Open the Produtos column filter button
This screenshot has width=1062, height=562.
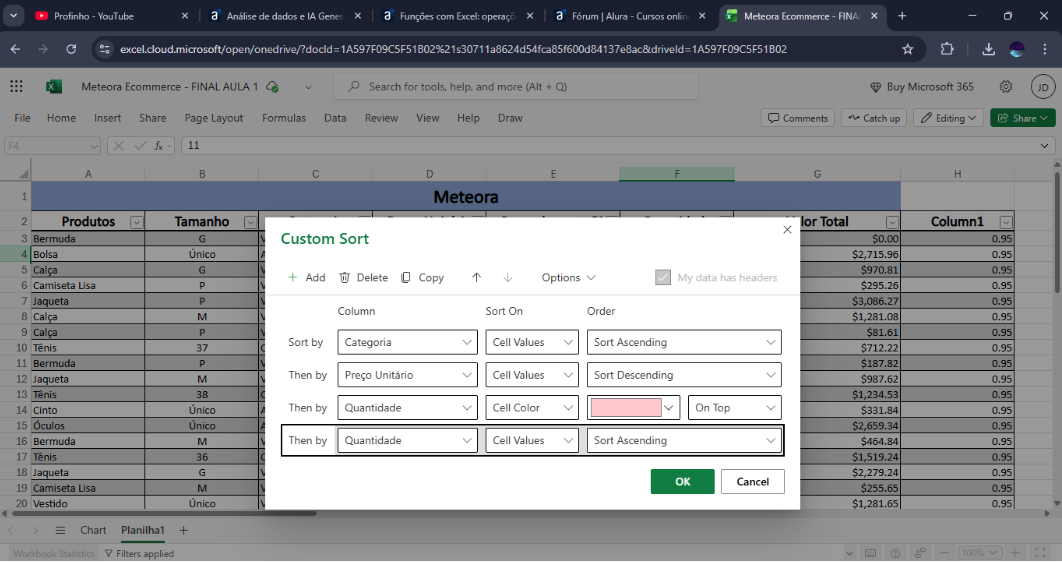pos(137,222)
